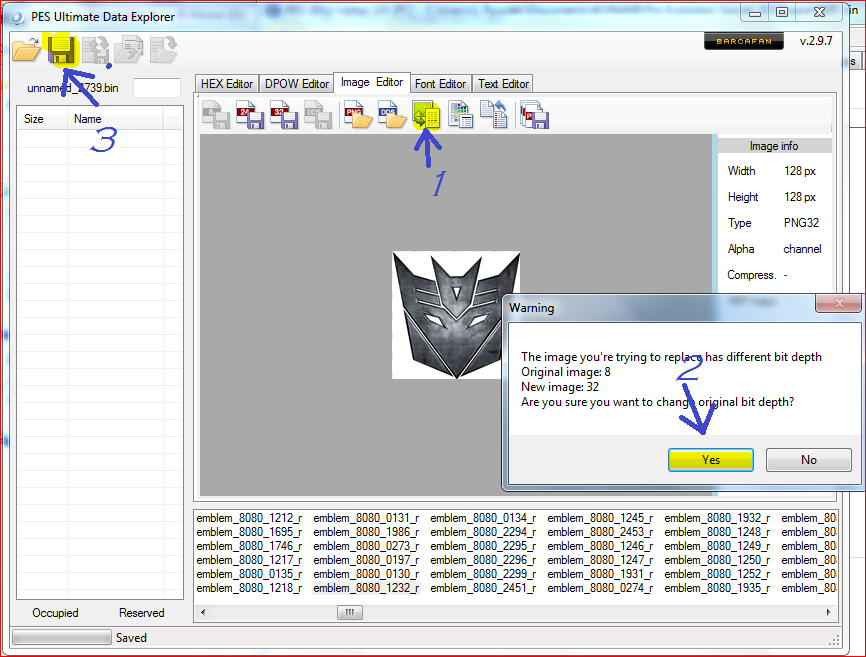Image resolution: width=866 pixels, height=657 pixels.
Task: Select emblem_8080_1932_r entry
Action: tap(717, 518)
